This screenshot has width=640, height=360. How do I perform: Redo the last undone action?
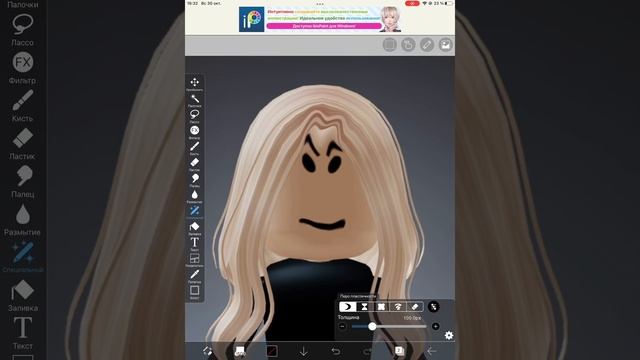367,351
